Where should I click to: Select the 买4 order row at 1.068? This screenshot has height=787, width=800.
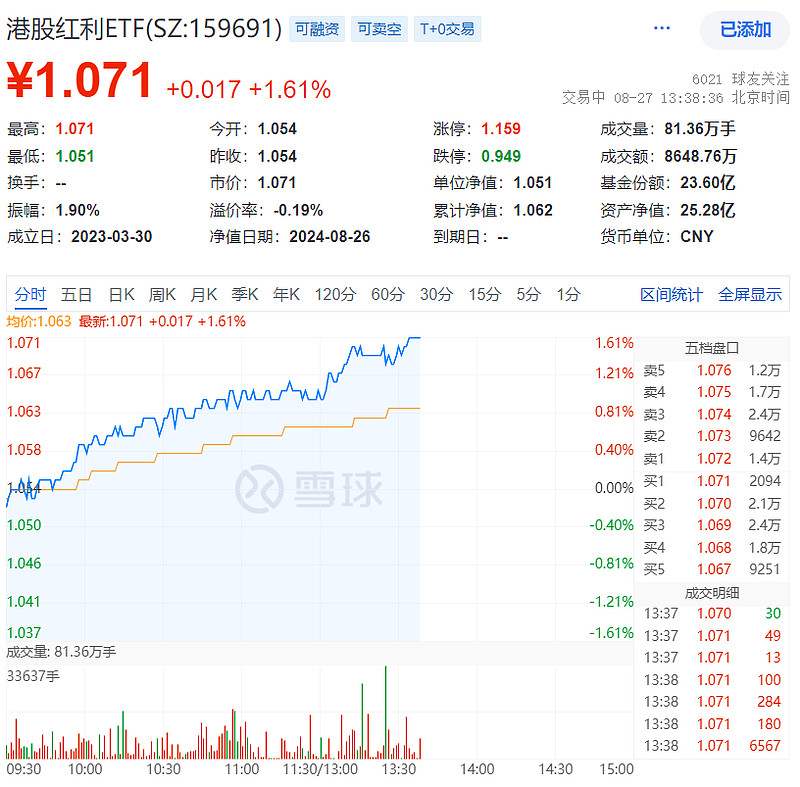click(712, 547)
